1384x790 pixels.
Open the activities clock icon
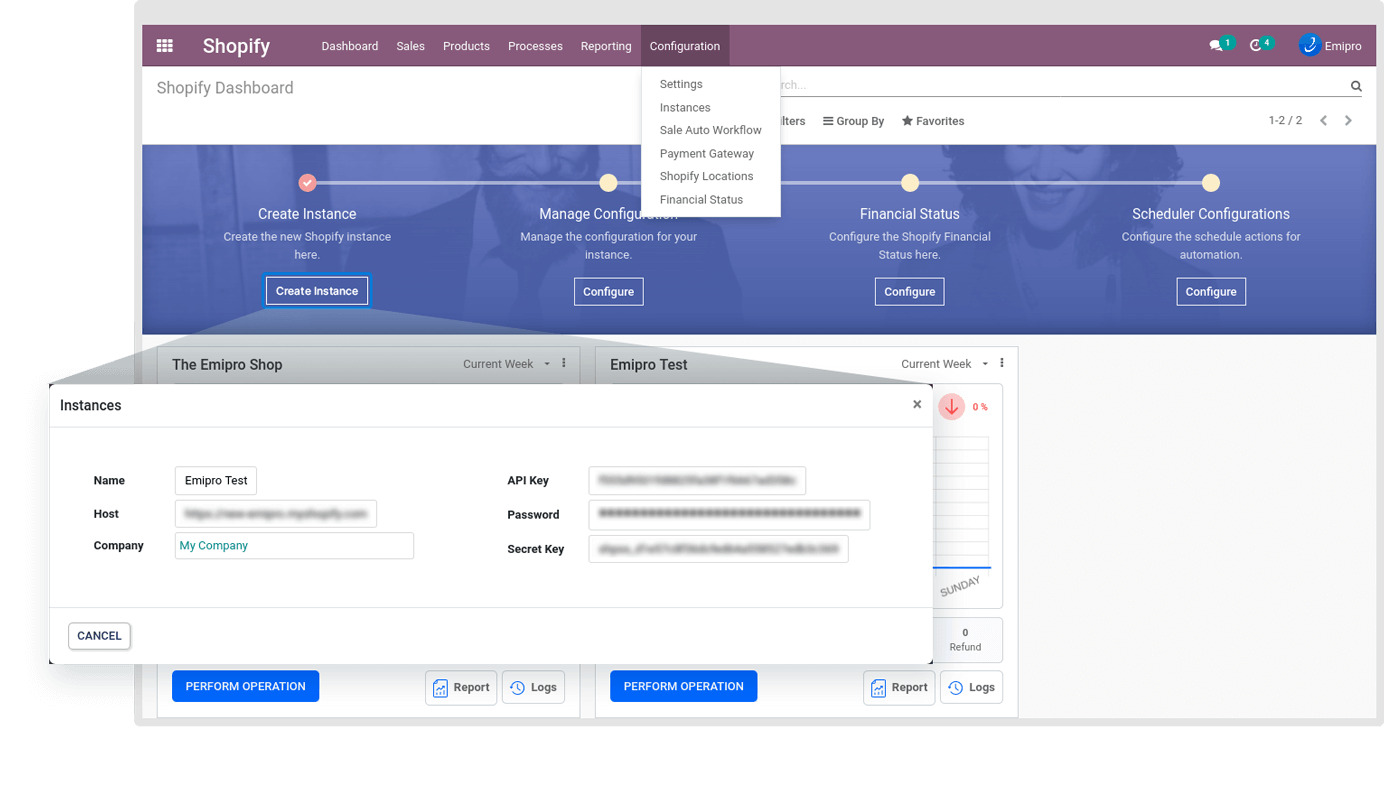(1256, 46)
